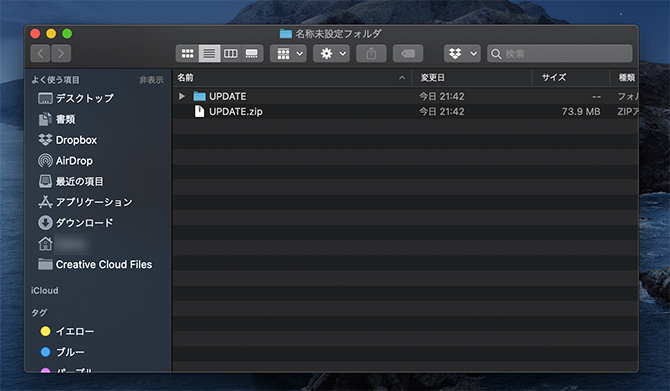Click the 今日 21:42 date of UPDATE.zip
The image size is (670, 391).
(441, 112)
